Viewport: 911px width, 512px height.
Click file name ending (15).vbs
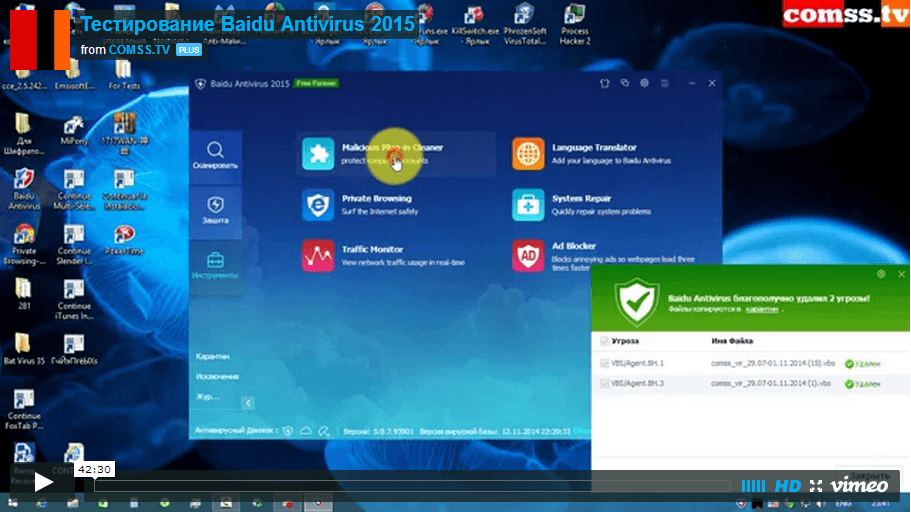pyautogui.click(x=773, y=363)
